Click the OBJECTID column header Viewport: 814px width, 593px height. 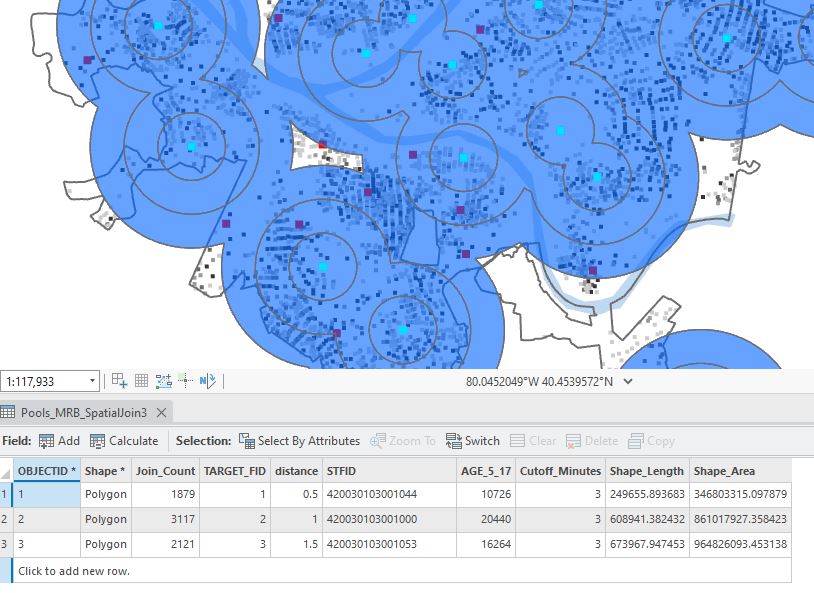coord(47,470)
